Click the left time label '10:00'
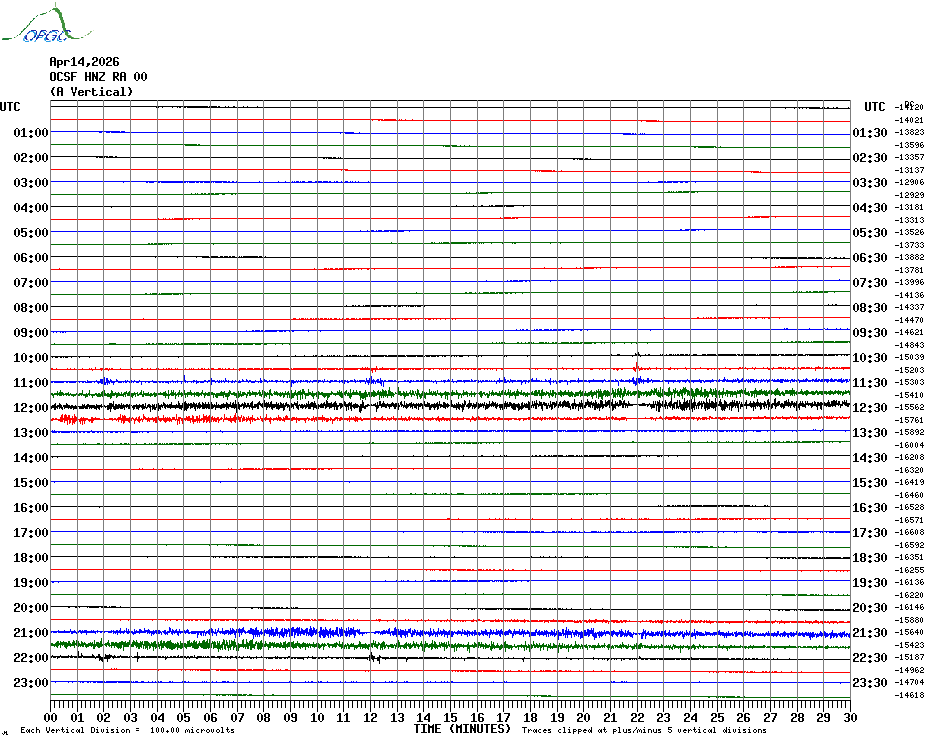930x744 pixels. pyautogui.click(x=31, y=358)
